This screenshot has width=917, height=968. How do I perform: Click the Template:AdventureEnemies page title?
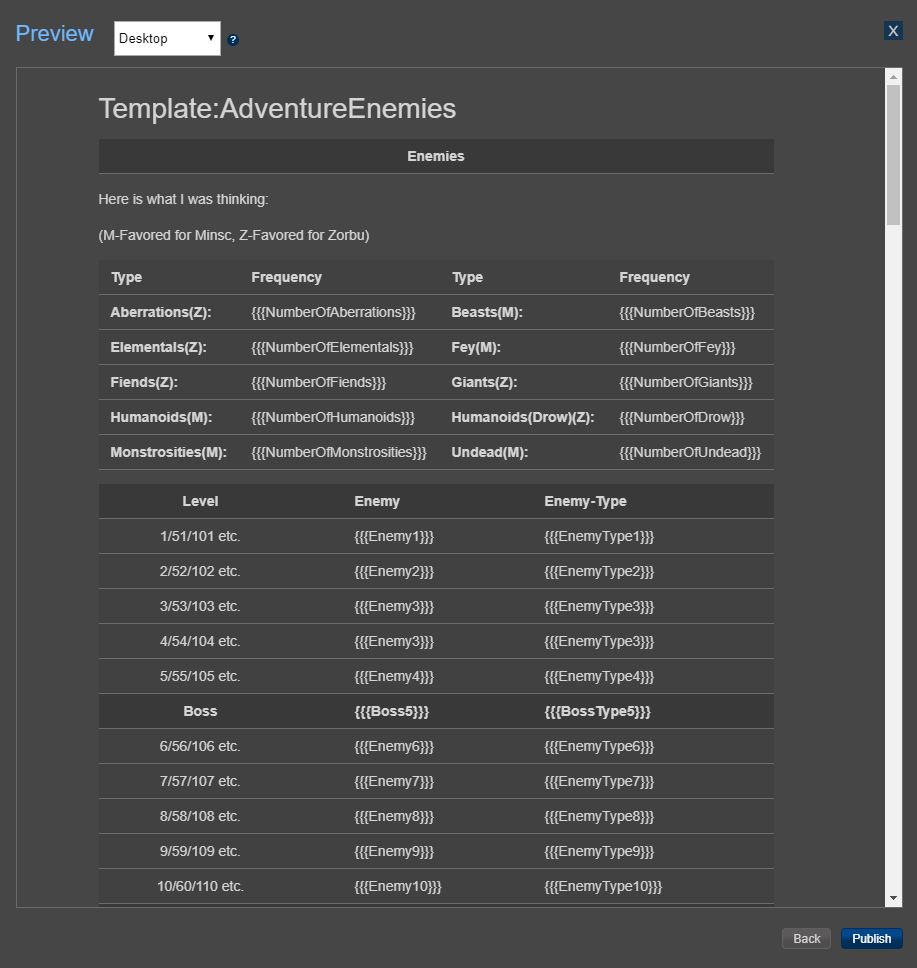click(277, 109)
